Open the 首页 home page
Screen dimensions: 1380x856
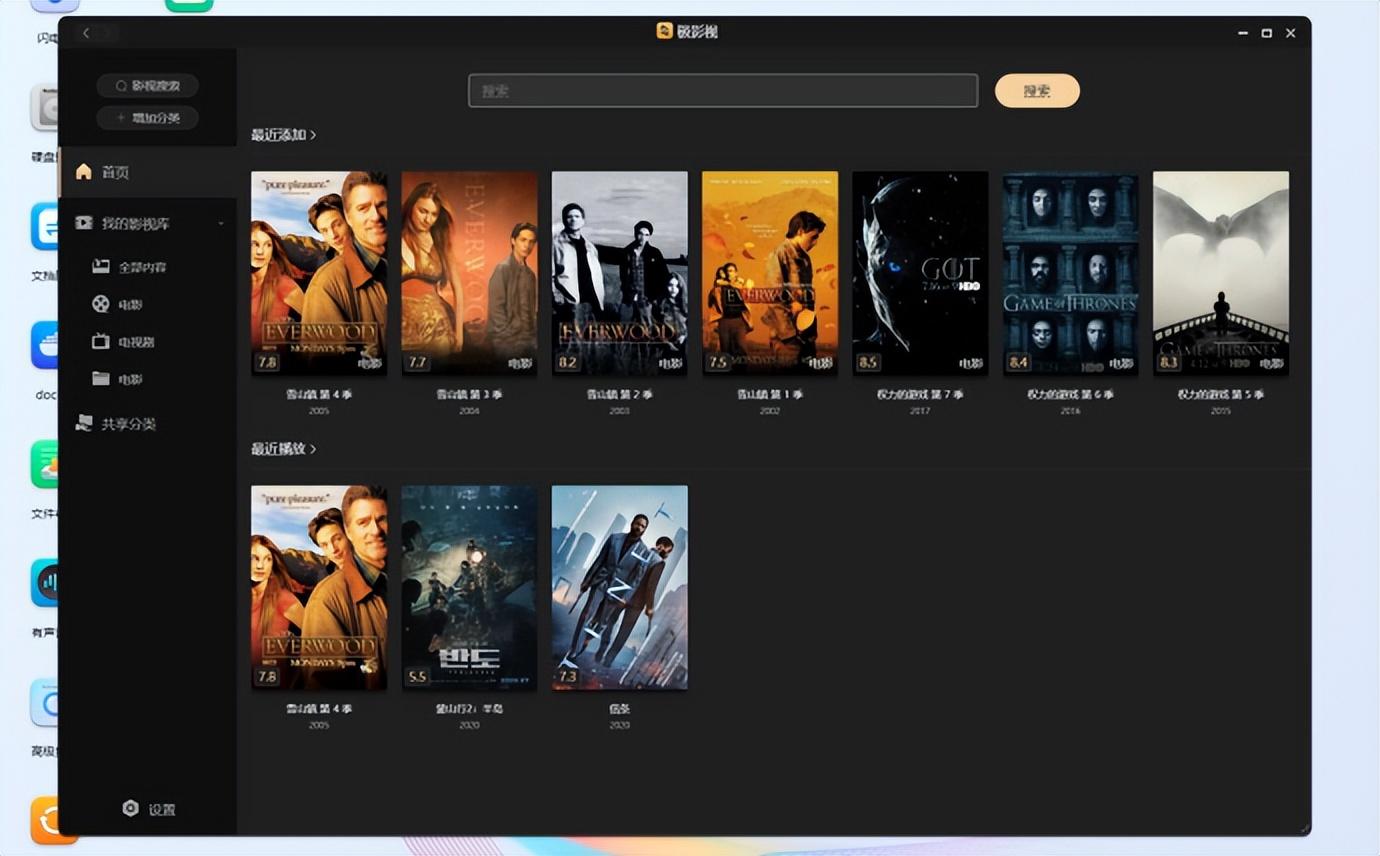148,172
